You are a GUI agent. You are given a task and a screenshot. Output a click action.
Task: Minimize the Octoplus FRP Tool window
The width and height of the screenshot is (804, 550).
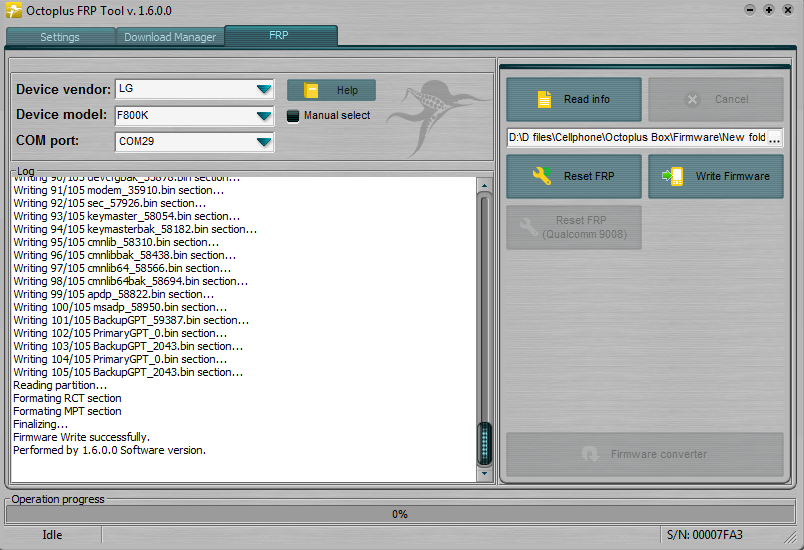[x=750, y=10]
